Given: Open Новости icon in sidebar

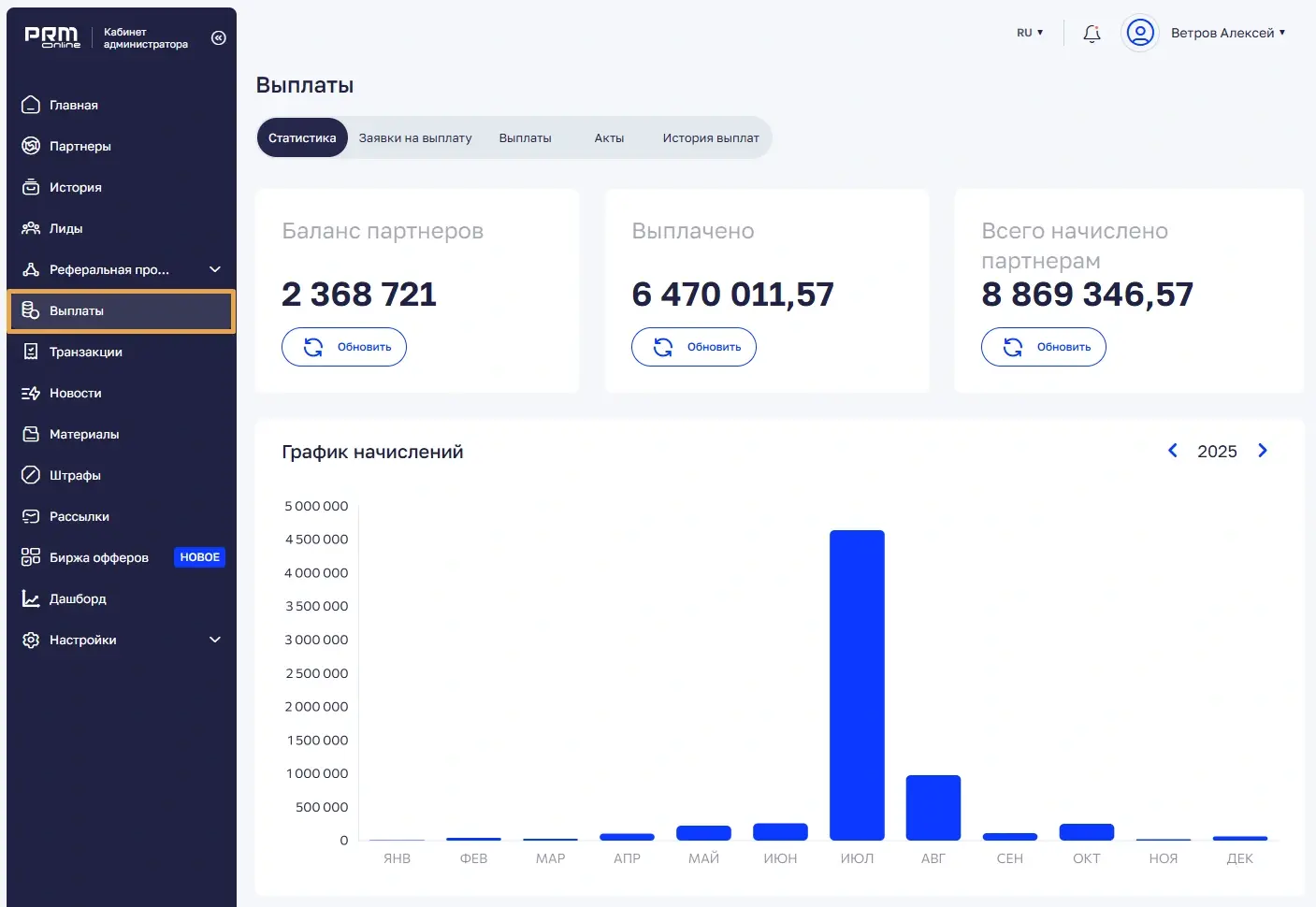Looking at the screenshot, I should tap(31, 393).
